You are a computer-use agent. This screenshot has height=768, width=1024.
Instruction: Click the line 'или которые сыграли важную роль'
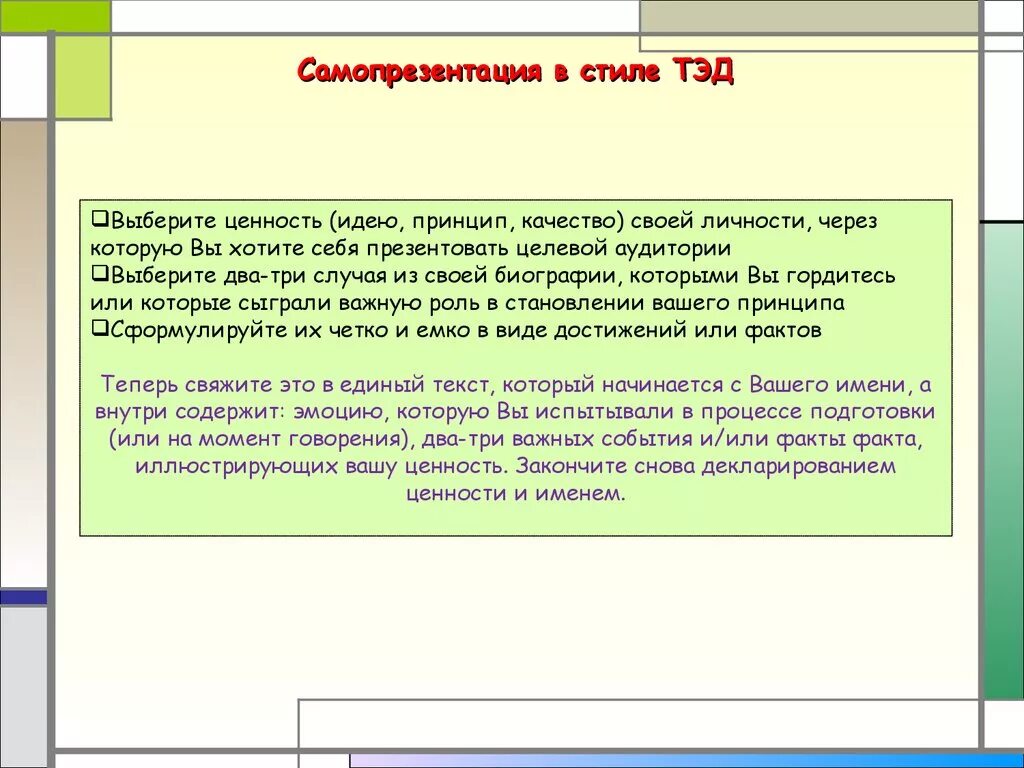click(467, 304)
